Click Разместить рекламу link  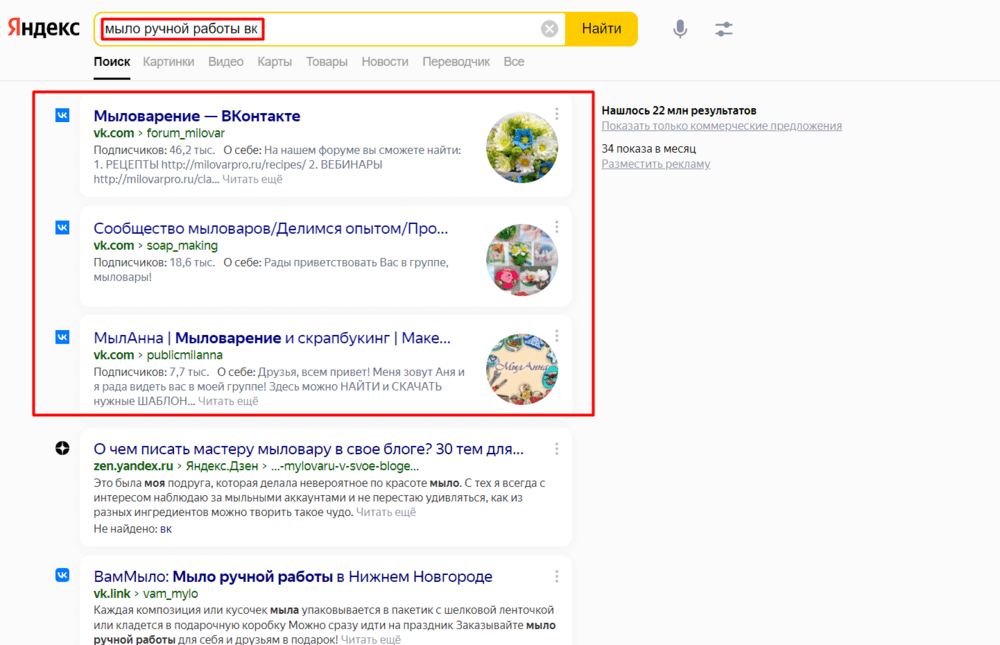tap(656, 164)
